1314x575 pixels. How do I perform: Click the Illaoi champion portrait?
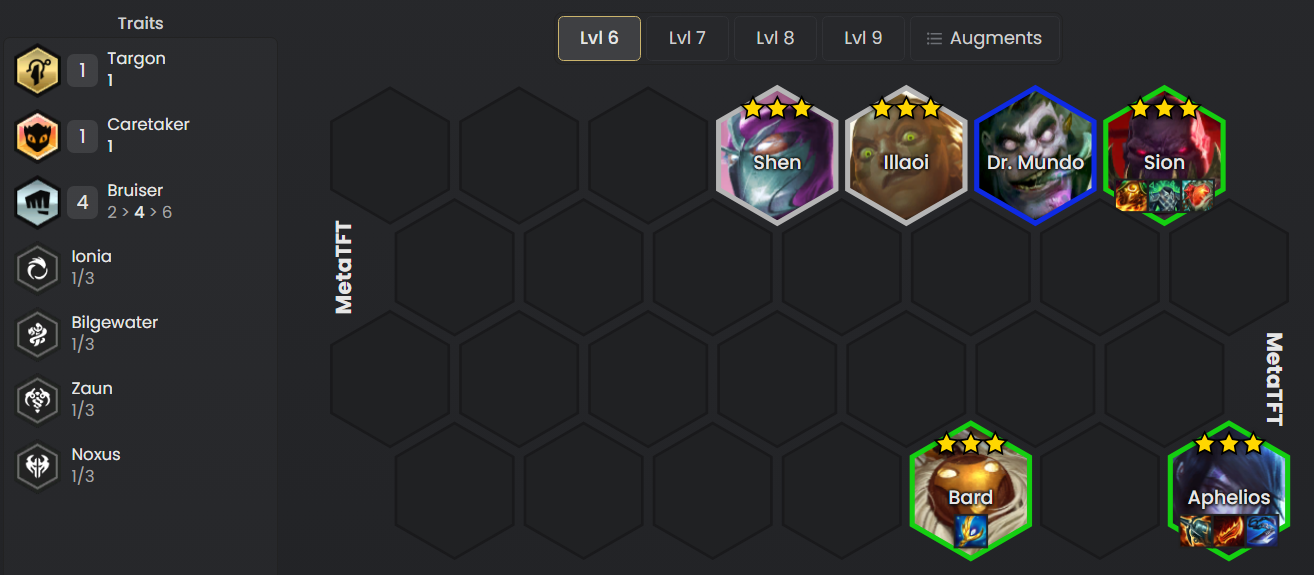pos(906,155)
